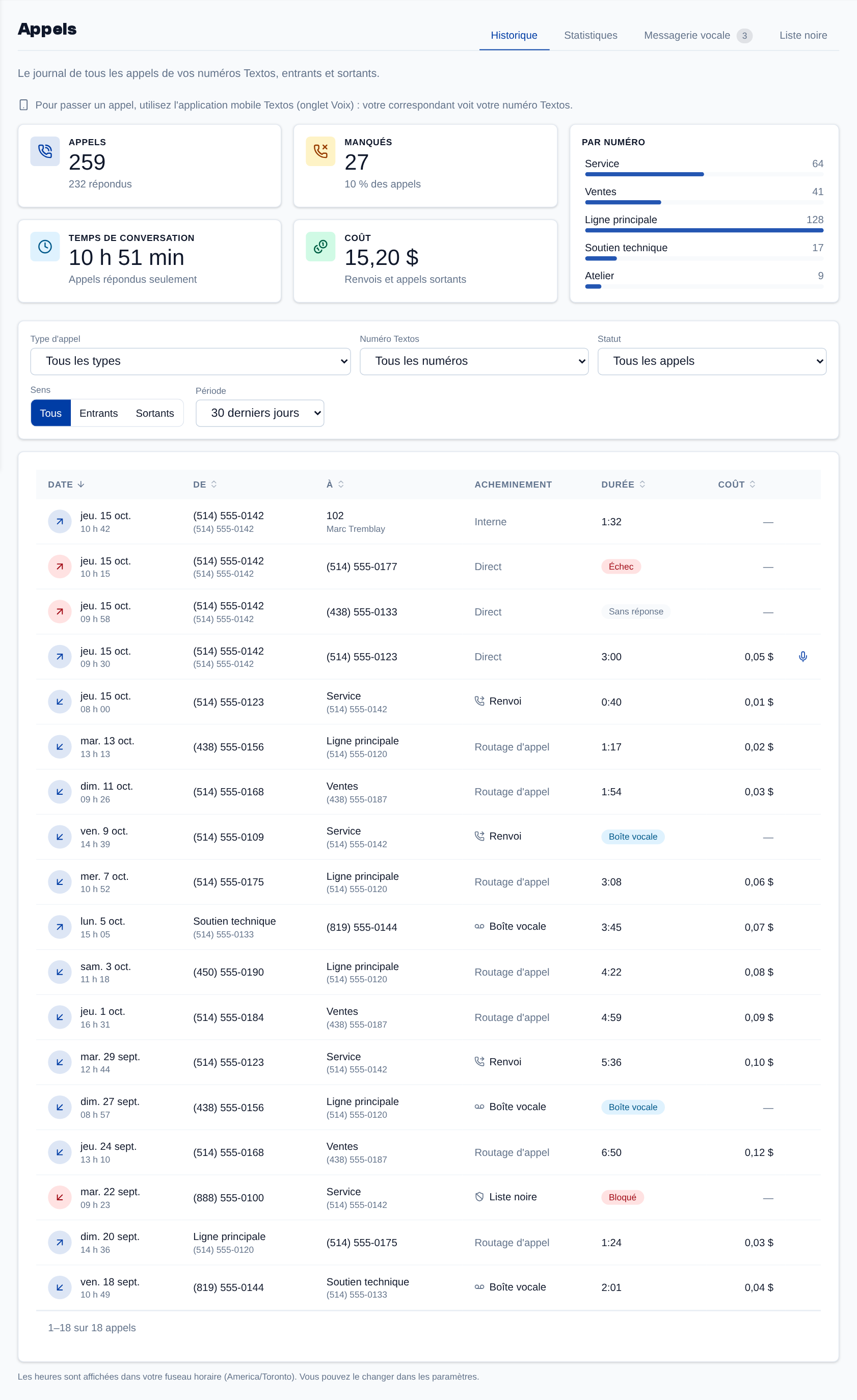The height and width of the screenshot is (1400, 857).
Task: Click the Service progress bar in Par numéro
Action: 704,174
